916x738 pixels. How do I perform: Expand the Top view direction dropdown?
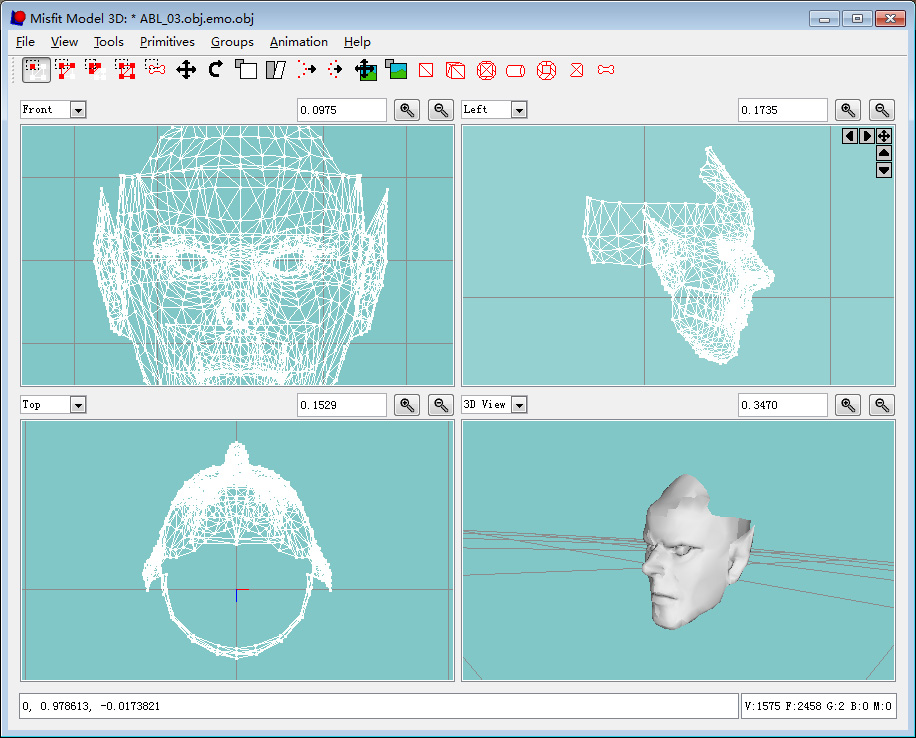tap(78, 405)
